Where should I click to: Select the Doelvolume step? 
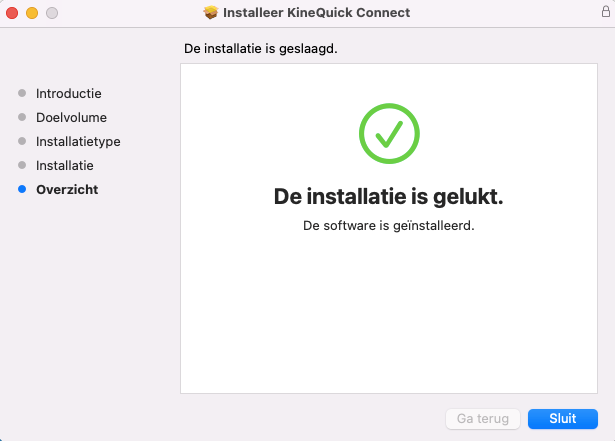click(71, 117)
